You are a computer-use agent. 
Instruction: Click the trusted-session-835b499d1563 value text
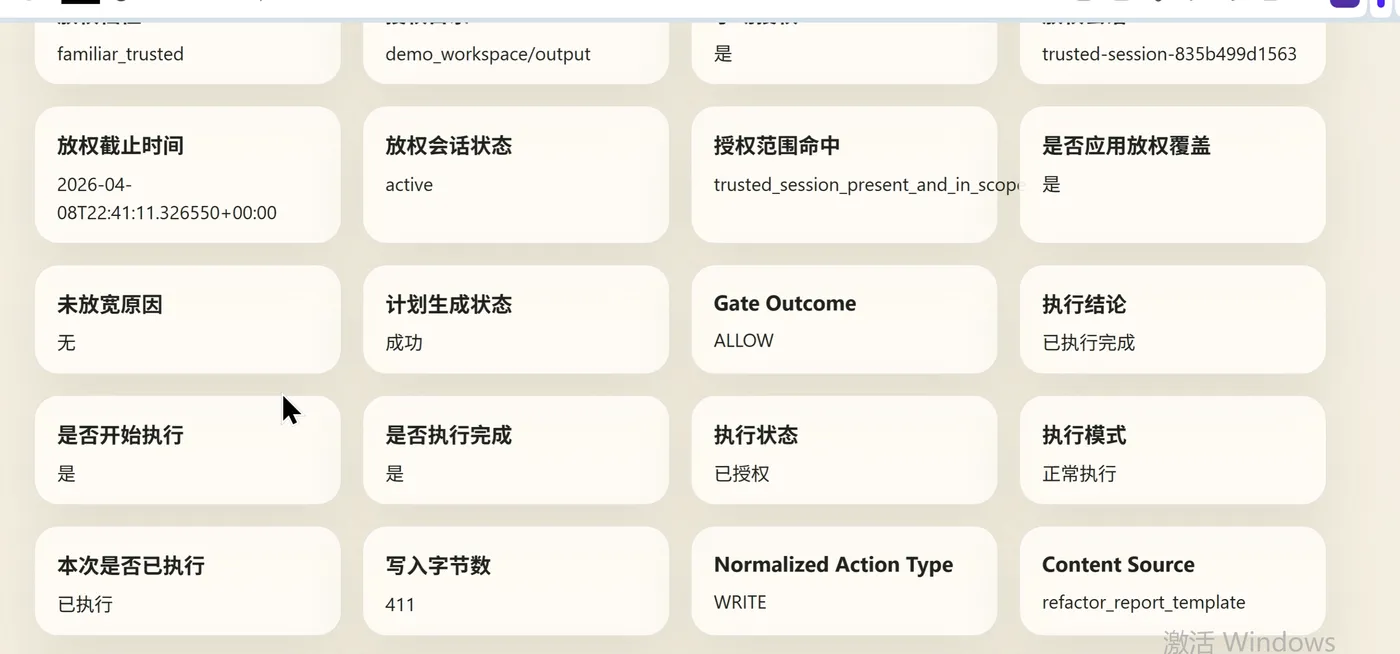[1169, 54]
